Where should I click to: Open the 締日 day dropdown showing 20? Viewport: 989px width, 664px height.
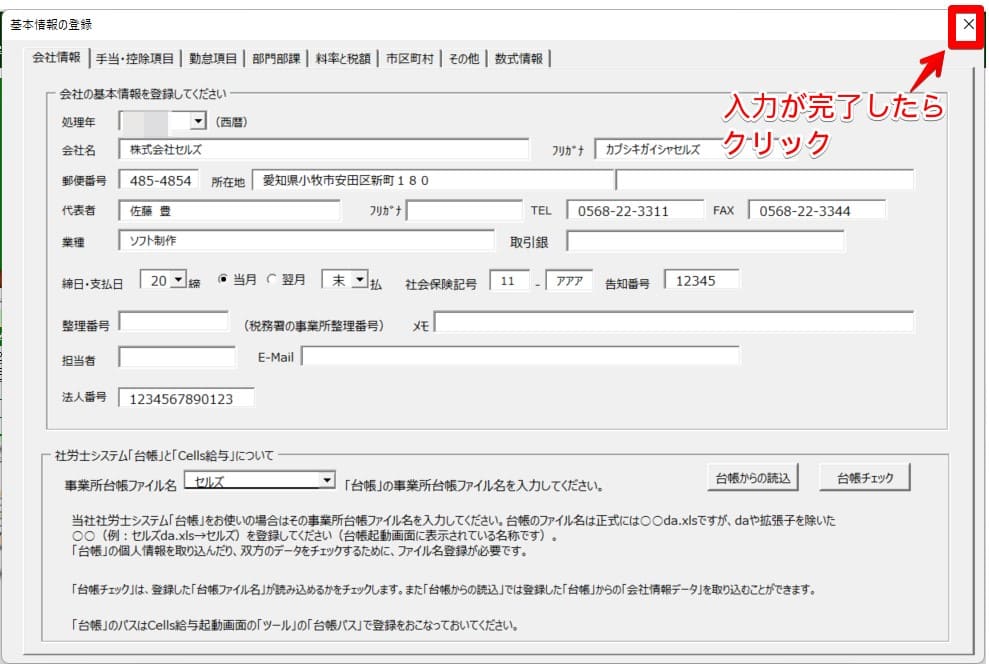point(179,281)
